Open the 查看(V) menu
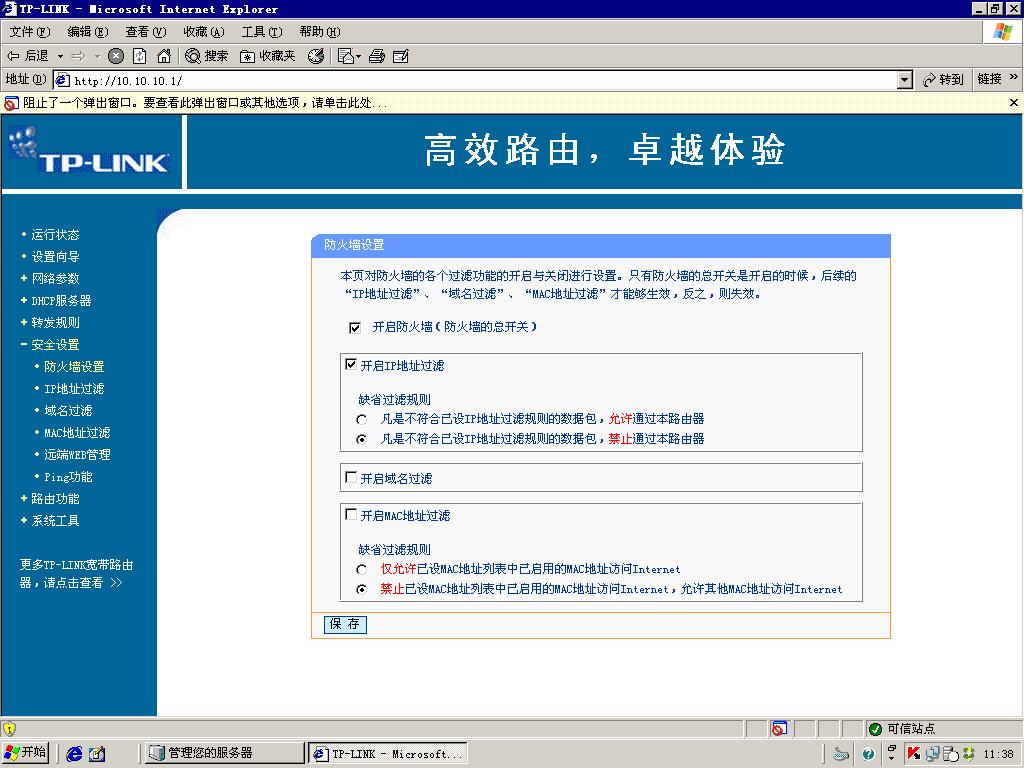This screenshot has height=768, width=1024. click(145, 32)
